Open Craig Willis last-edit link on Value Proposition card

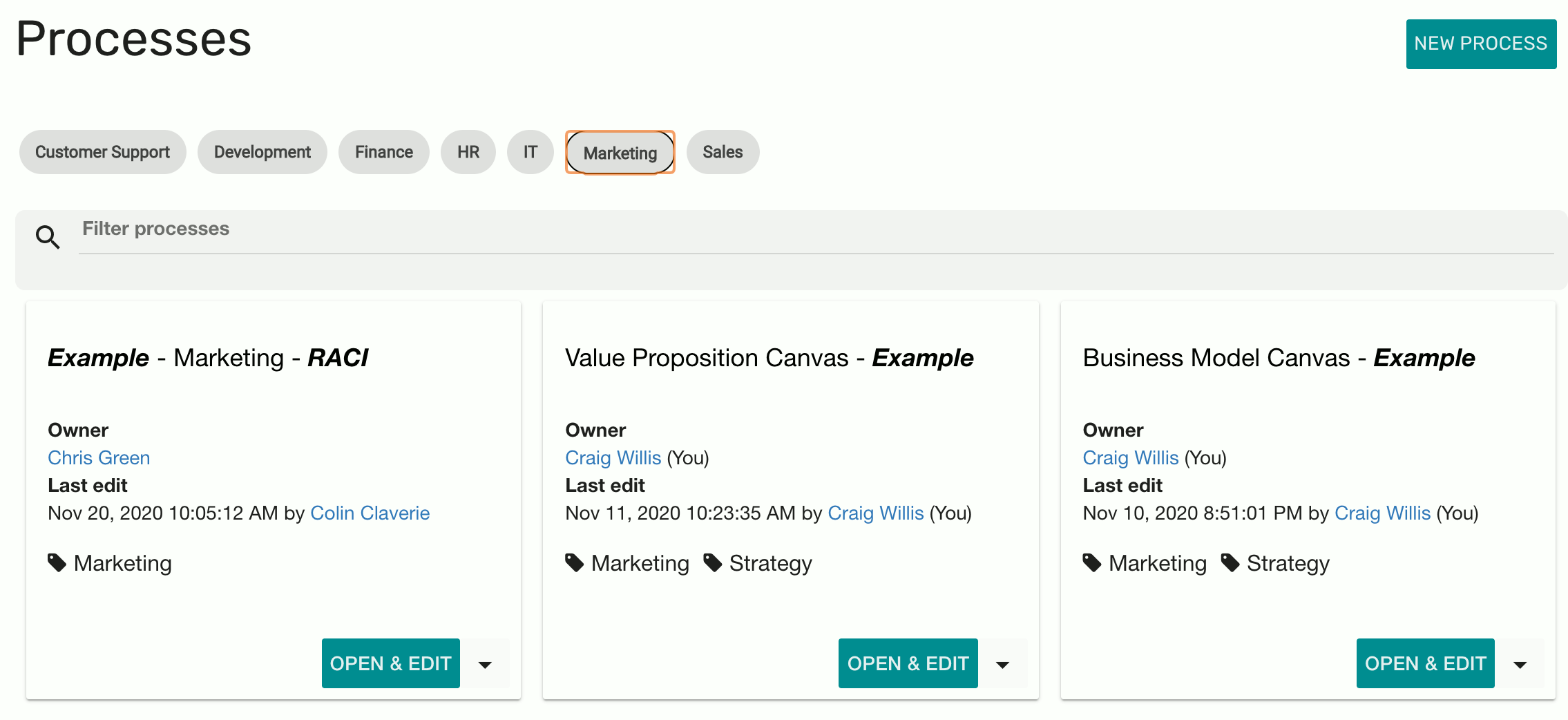[876, 513]
